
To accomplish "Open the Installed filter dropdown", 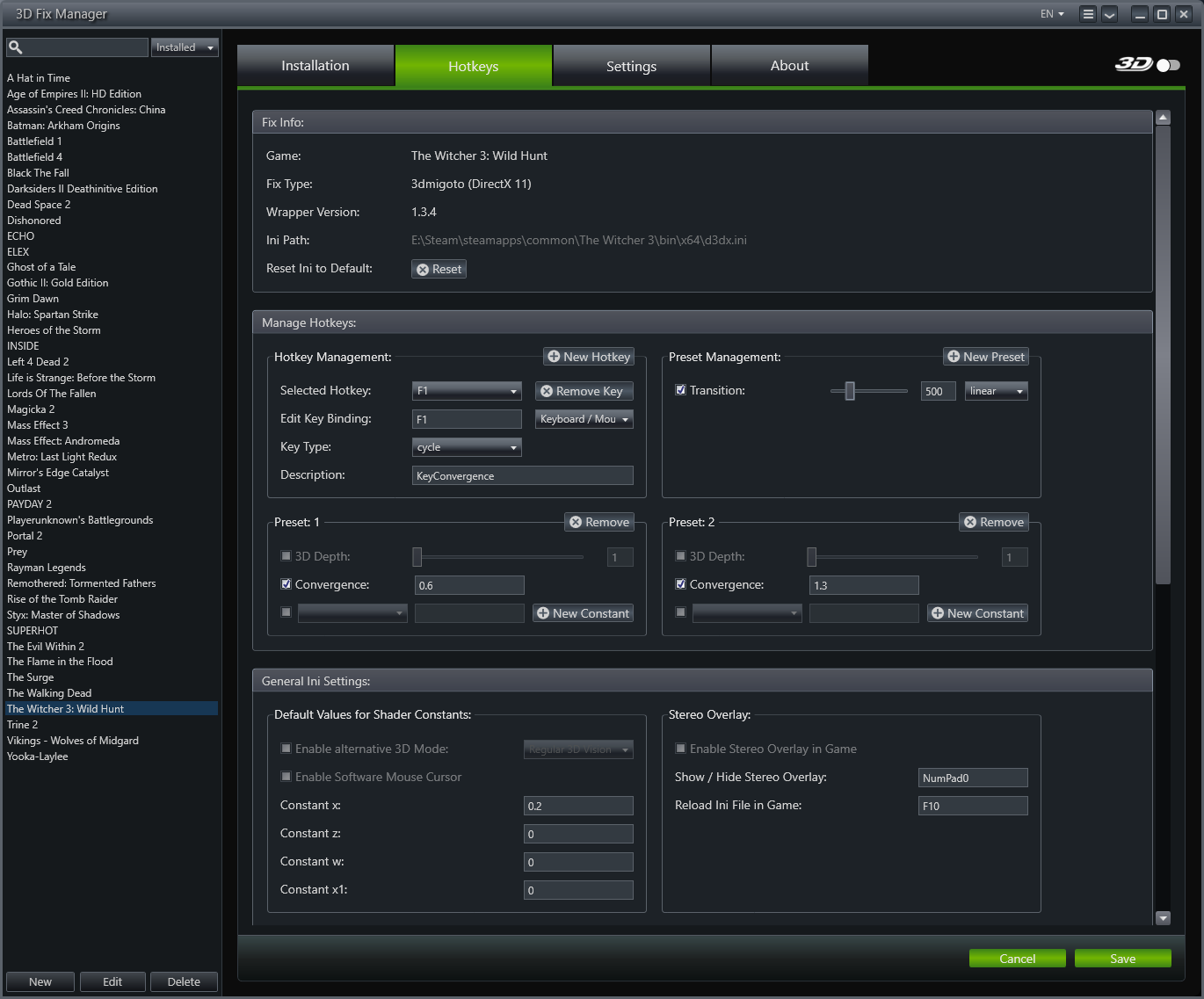I will pyautogui.click(x=185, y=47).
